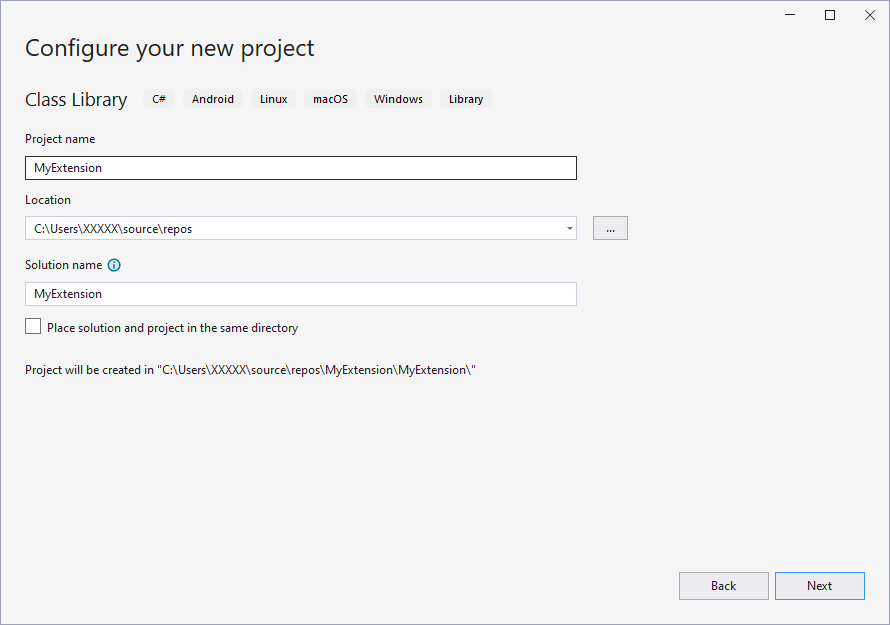Minimize the dialog window
The height and width of the screenshot is (625, 890).
tap(790, 15)
